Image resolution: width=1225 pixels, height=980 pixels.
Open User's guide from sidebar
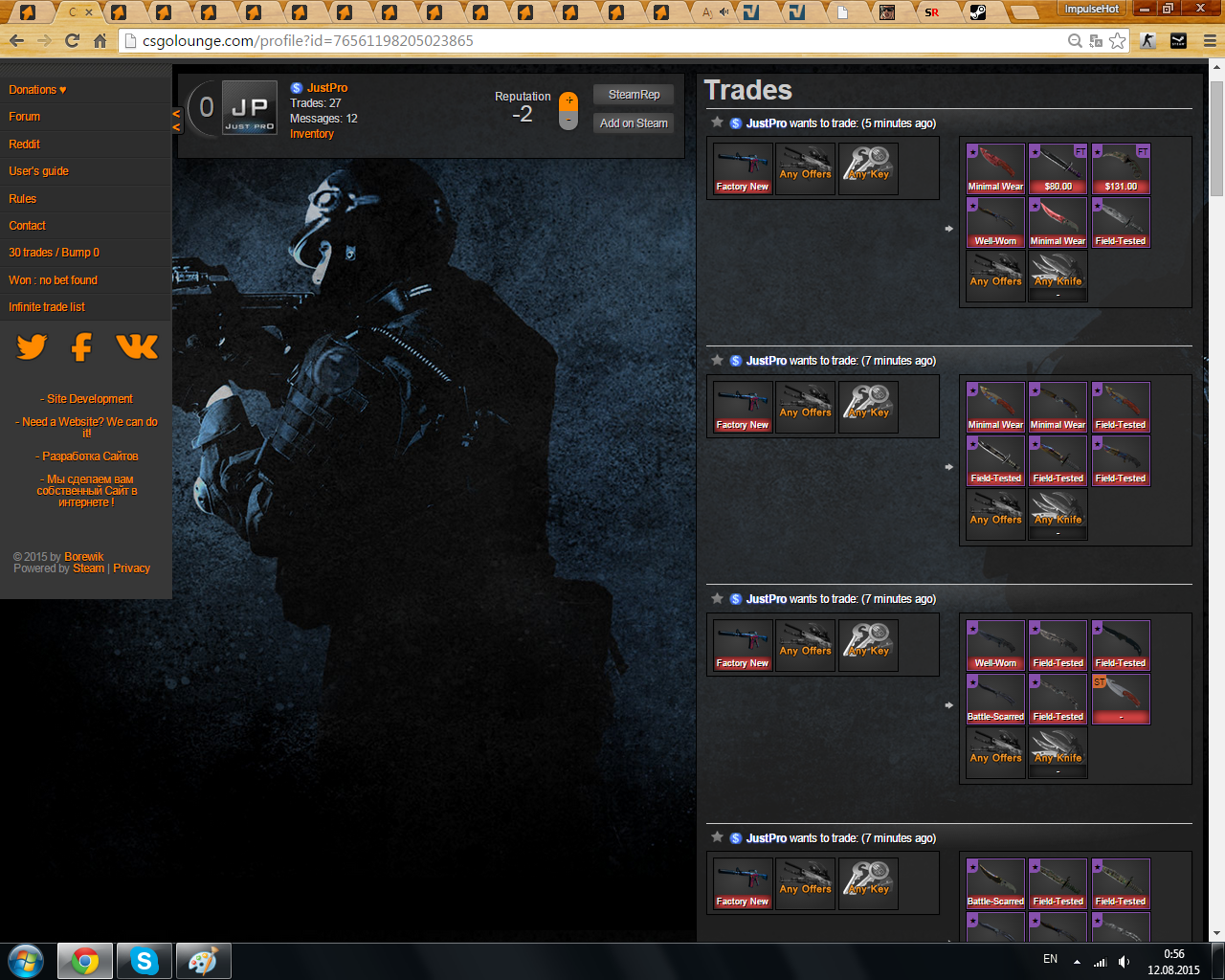click(39, 171)
